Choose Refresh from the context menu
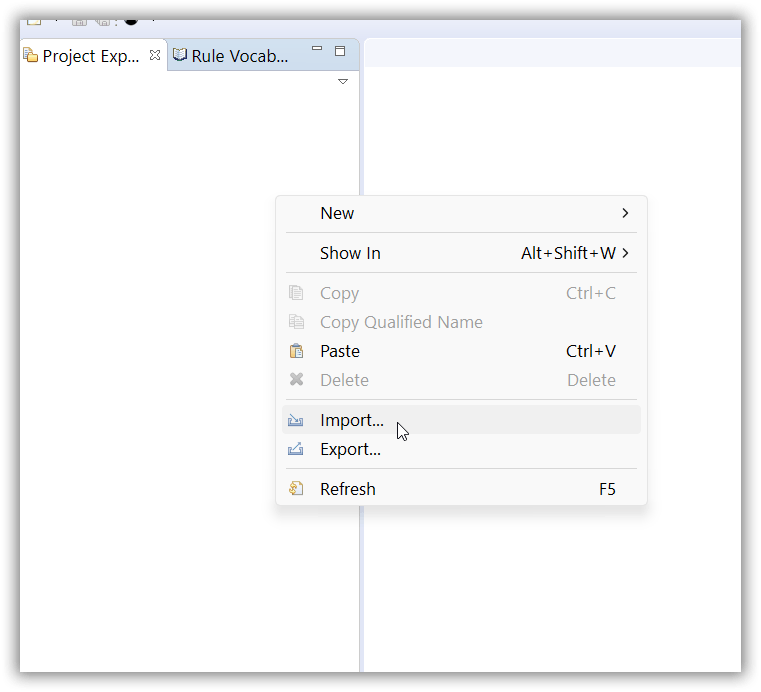 click(x=348, y=489)
